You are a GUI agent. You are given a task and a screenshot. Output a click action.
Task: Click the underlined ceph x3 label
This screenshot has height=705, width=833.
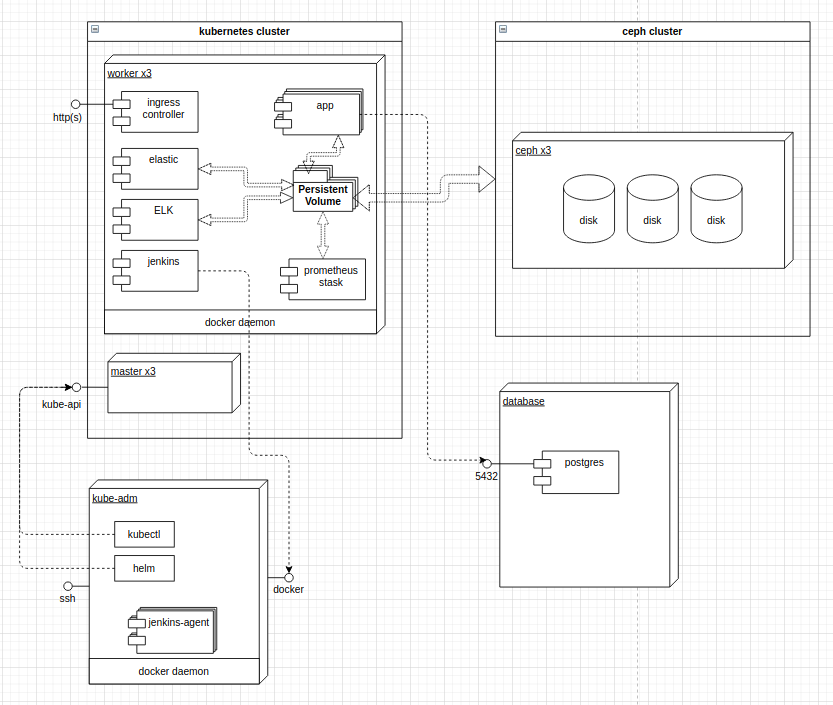point(532,151)
